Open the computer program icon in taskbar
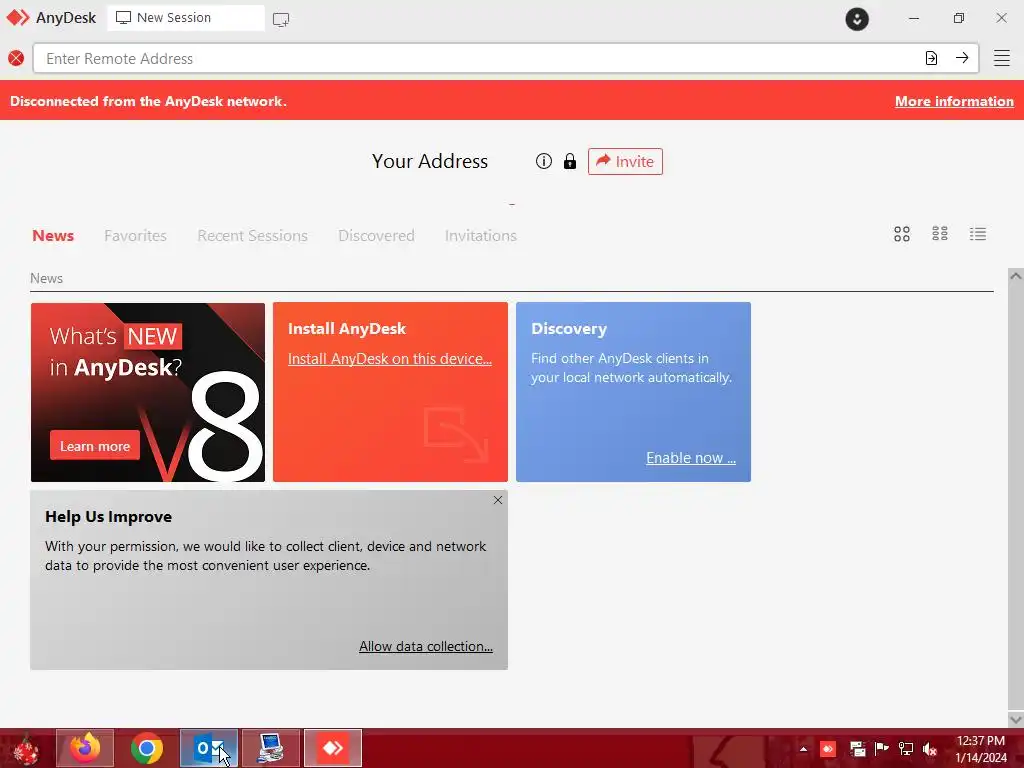This screenshot has width=1024, height=768. 271,748
